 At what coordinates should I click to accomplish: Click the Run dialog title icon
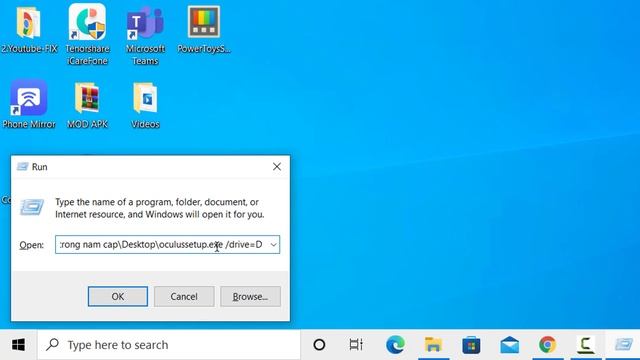coord(22,167)
